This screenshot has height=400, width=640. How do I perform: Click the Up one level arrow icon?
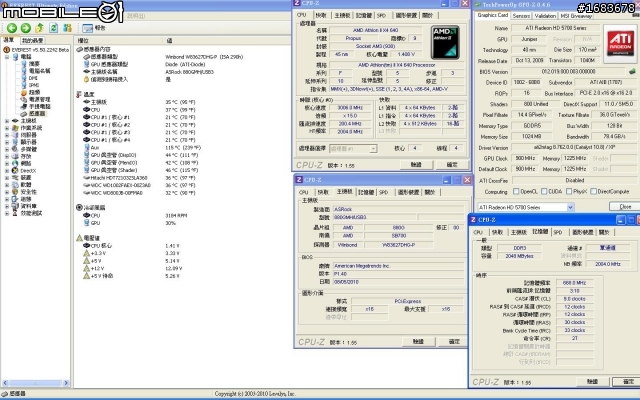(x=40, y=28)
